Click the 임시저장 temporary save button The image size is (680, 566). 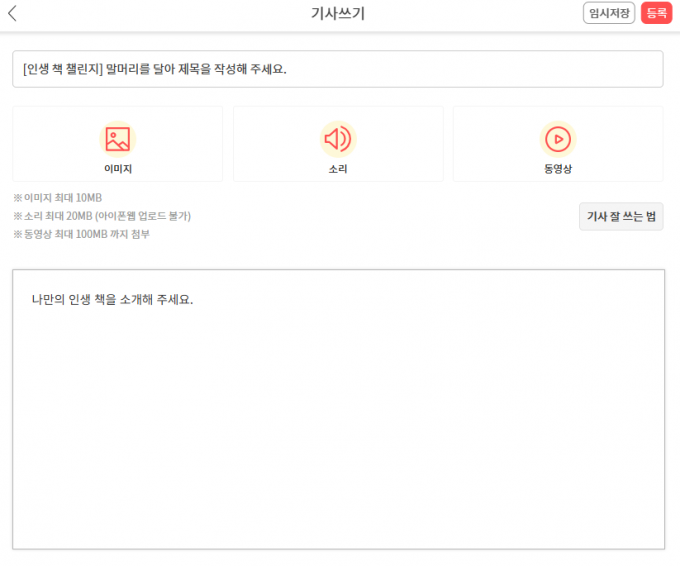click(x=609, y=13)
